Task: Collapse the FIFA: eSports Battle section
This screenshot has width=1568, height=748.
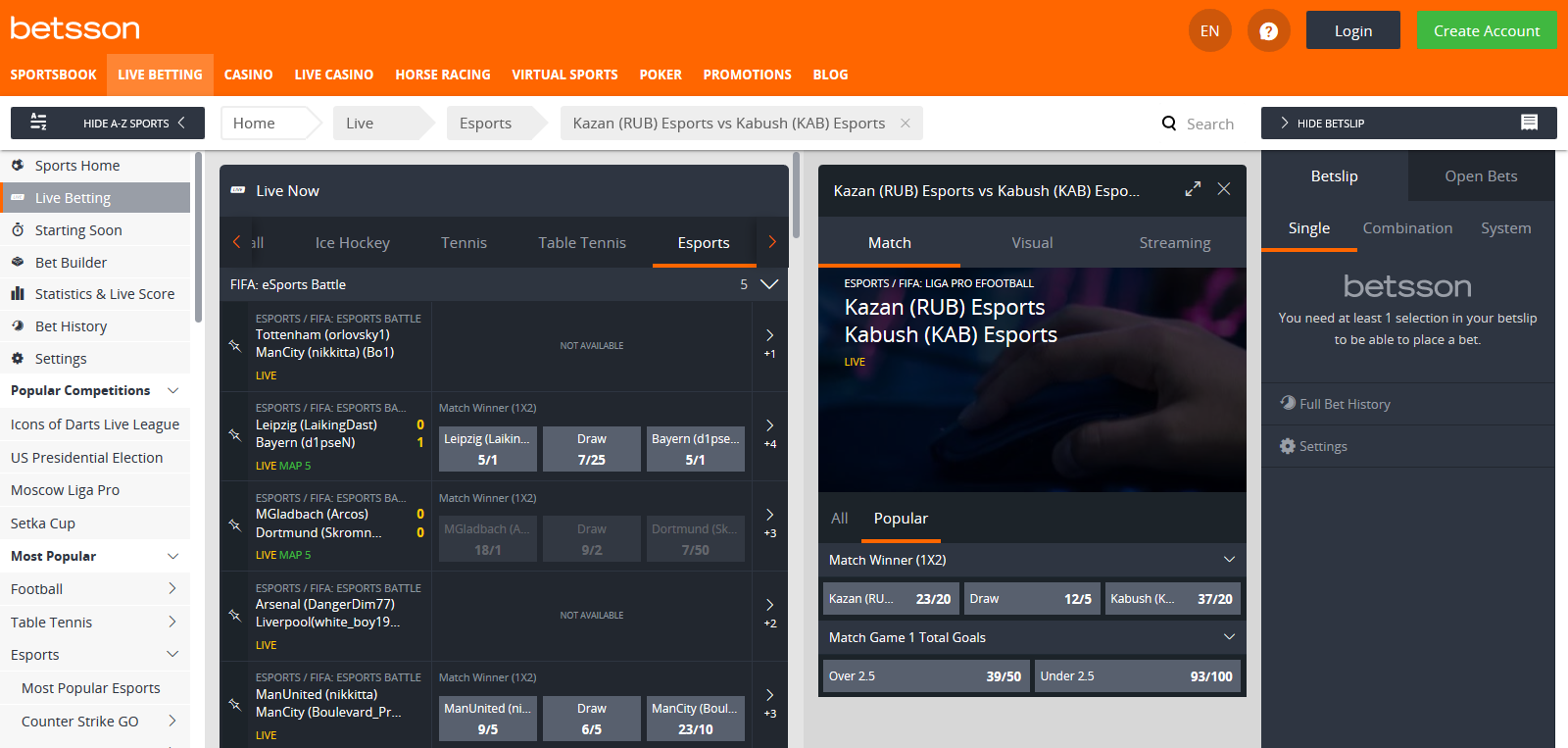Action: (769, 284)
